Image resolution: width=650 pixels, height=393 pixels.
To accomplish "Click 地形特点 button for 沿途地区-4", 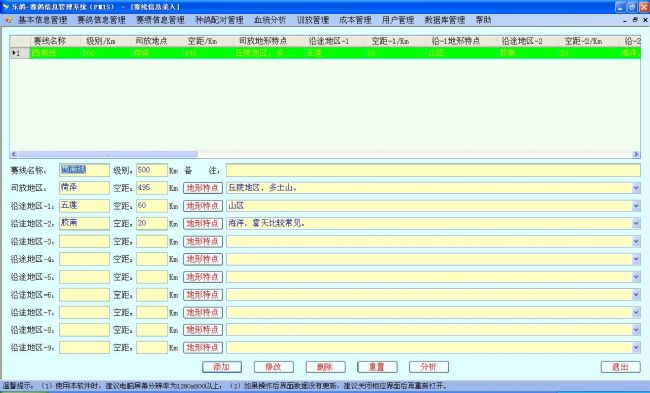I will (x=203, y=259).
